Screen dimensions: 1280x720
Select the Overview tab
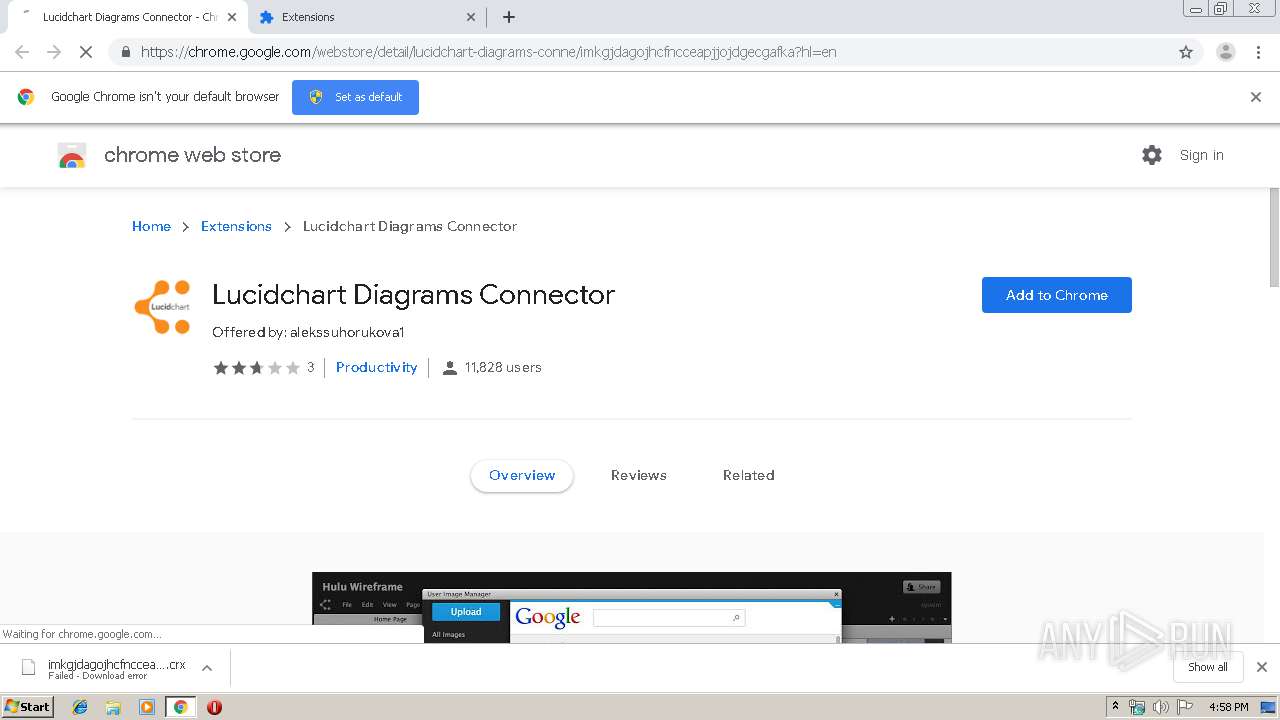coord(522,475)
